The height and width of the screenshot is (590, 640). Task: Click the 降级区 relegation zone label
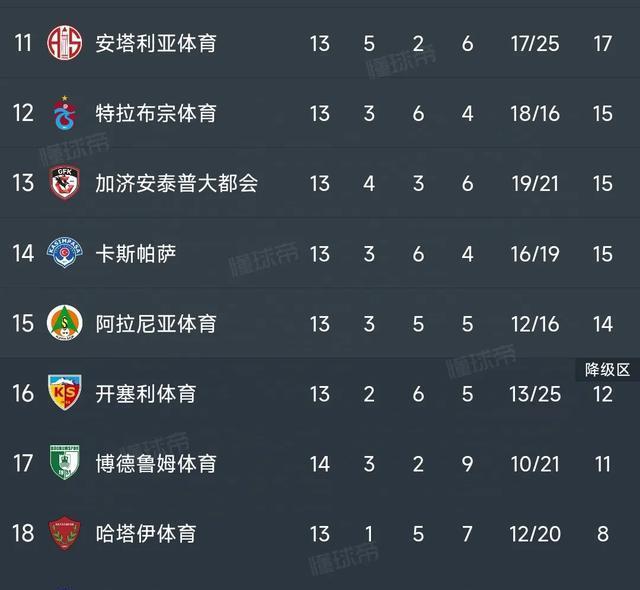point(607,370)
